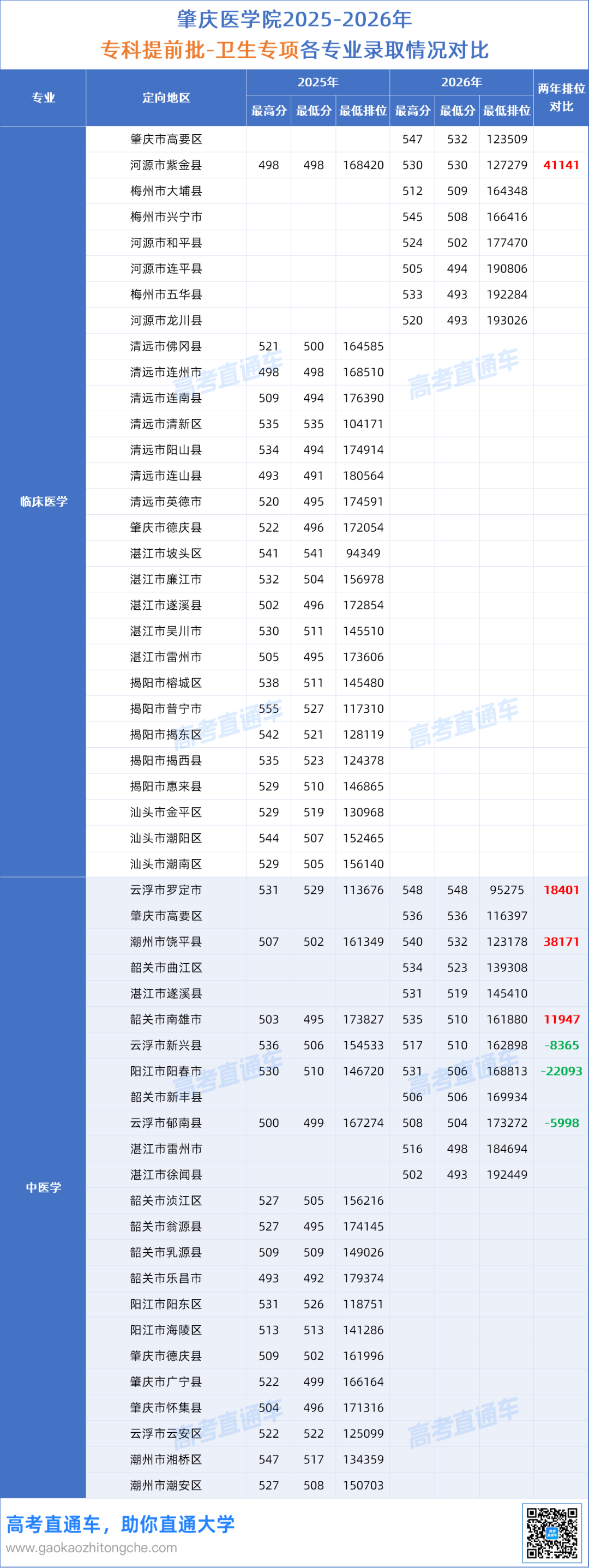Click the green -8365 rank change
Screen dimensions: 589x1568
tap(561, 1045)
